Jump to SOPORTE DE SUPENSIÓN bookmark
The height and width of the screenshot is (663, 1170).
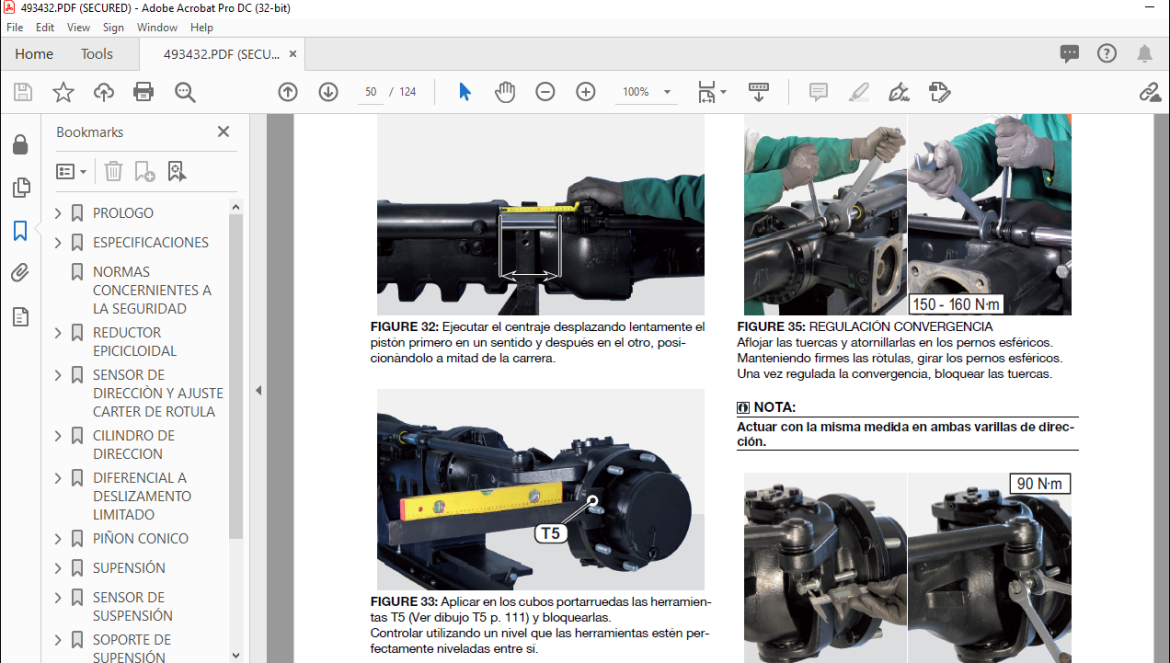(131, 647)
